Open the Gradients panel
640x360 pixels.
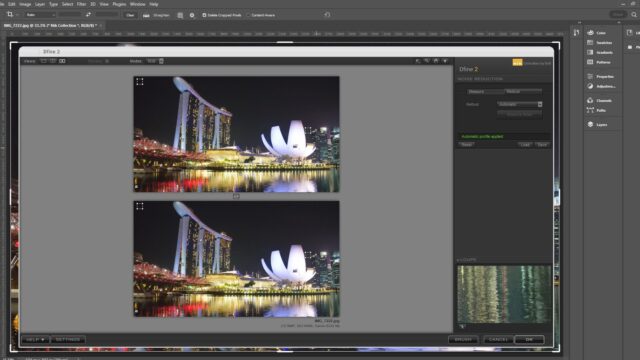(x=600, y=52)
